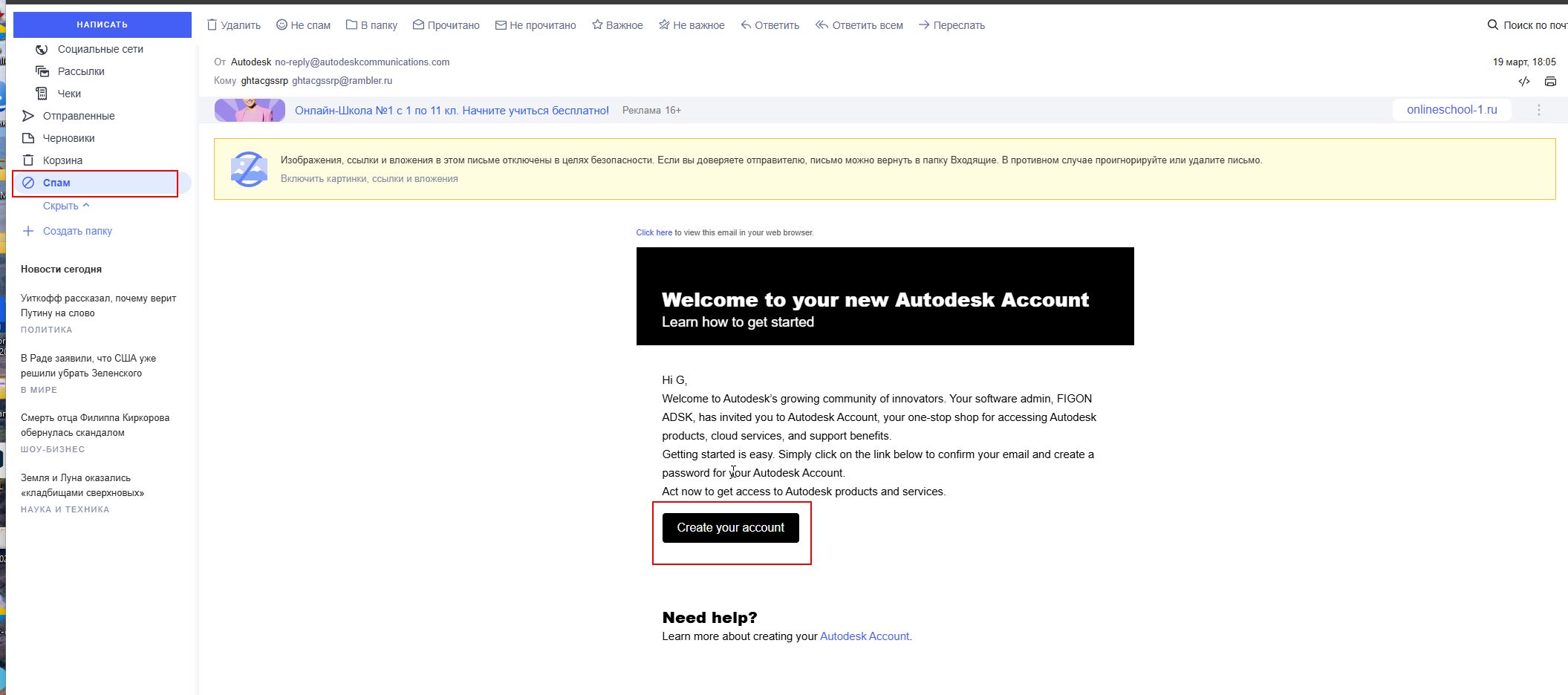Click sender address no-reply@autodeskcommunications.com
Image resolution: width=1568 pixels, height=695 pixels.
(x=362, y=62)
